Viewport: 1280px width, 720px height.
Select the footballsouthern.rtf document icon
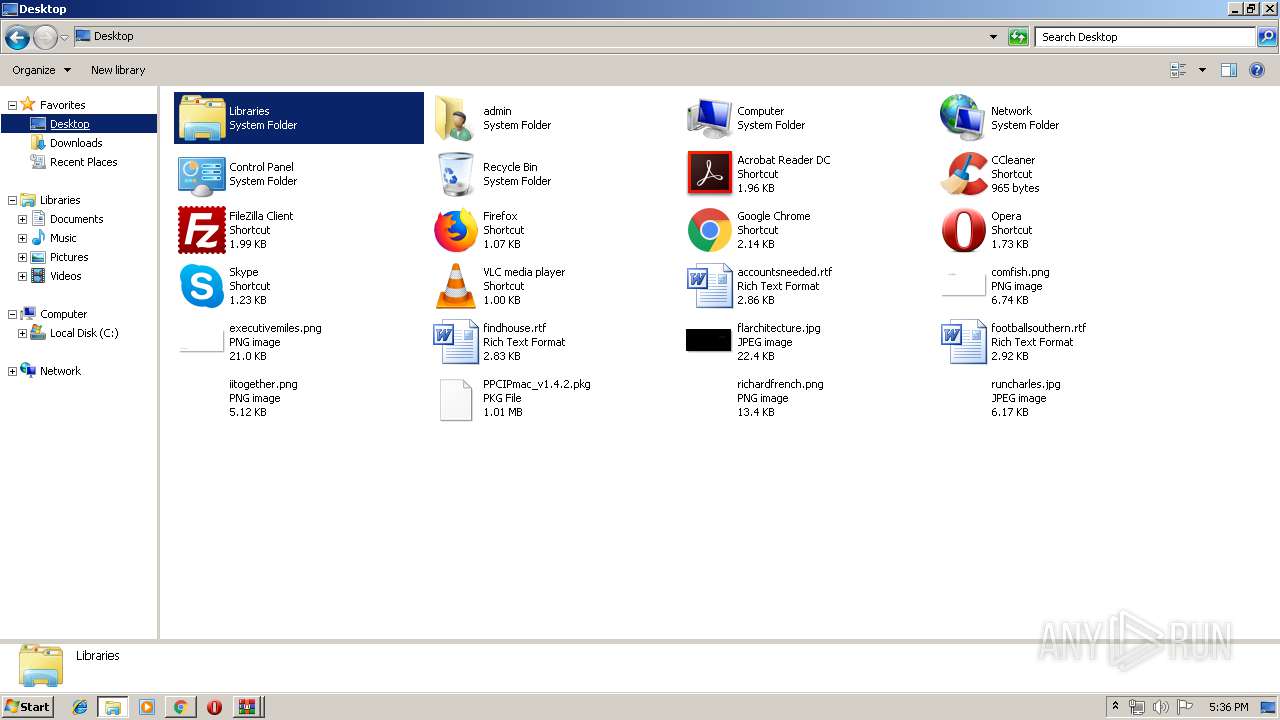point(963,342)
